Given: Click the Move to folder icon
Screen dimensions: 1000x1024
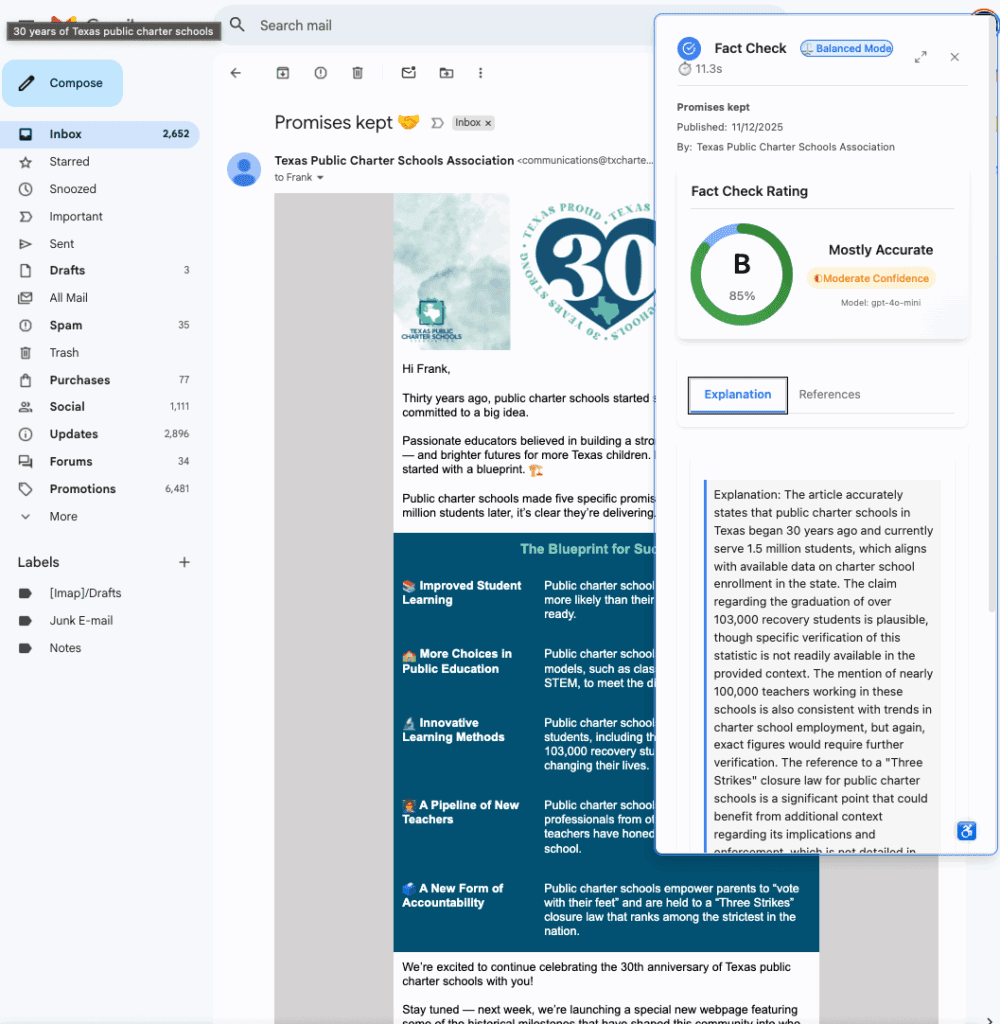Looking at the screenshot, I should pyautogui.click(x=446, y=73).
